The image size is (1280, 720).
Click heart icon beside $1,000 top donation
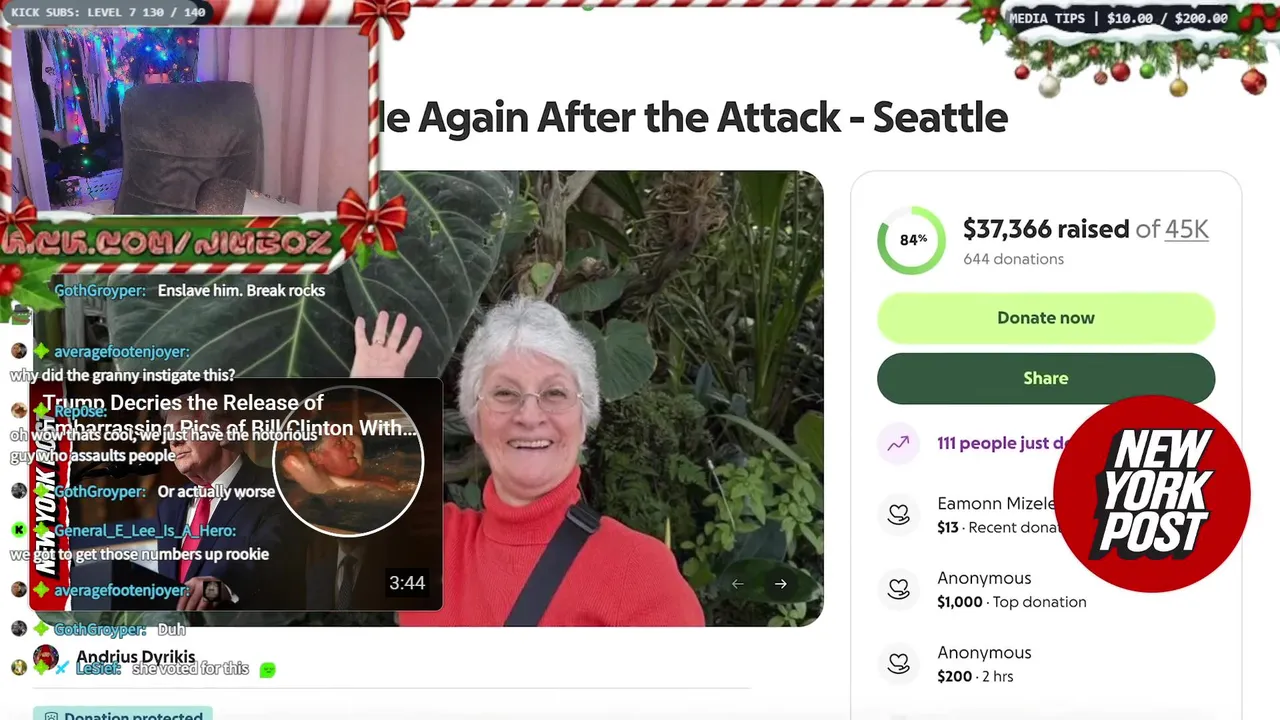point(898,590)
